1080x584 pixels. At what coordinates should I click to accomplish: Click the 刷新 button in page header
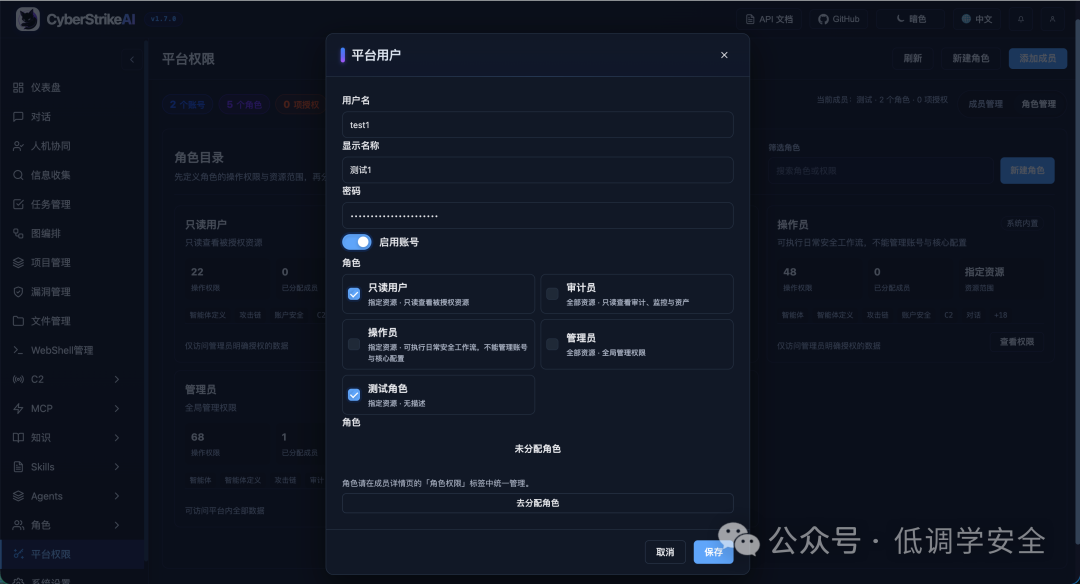[x=913, y=59]
